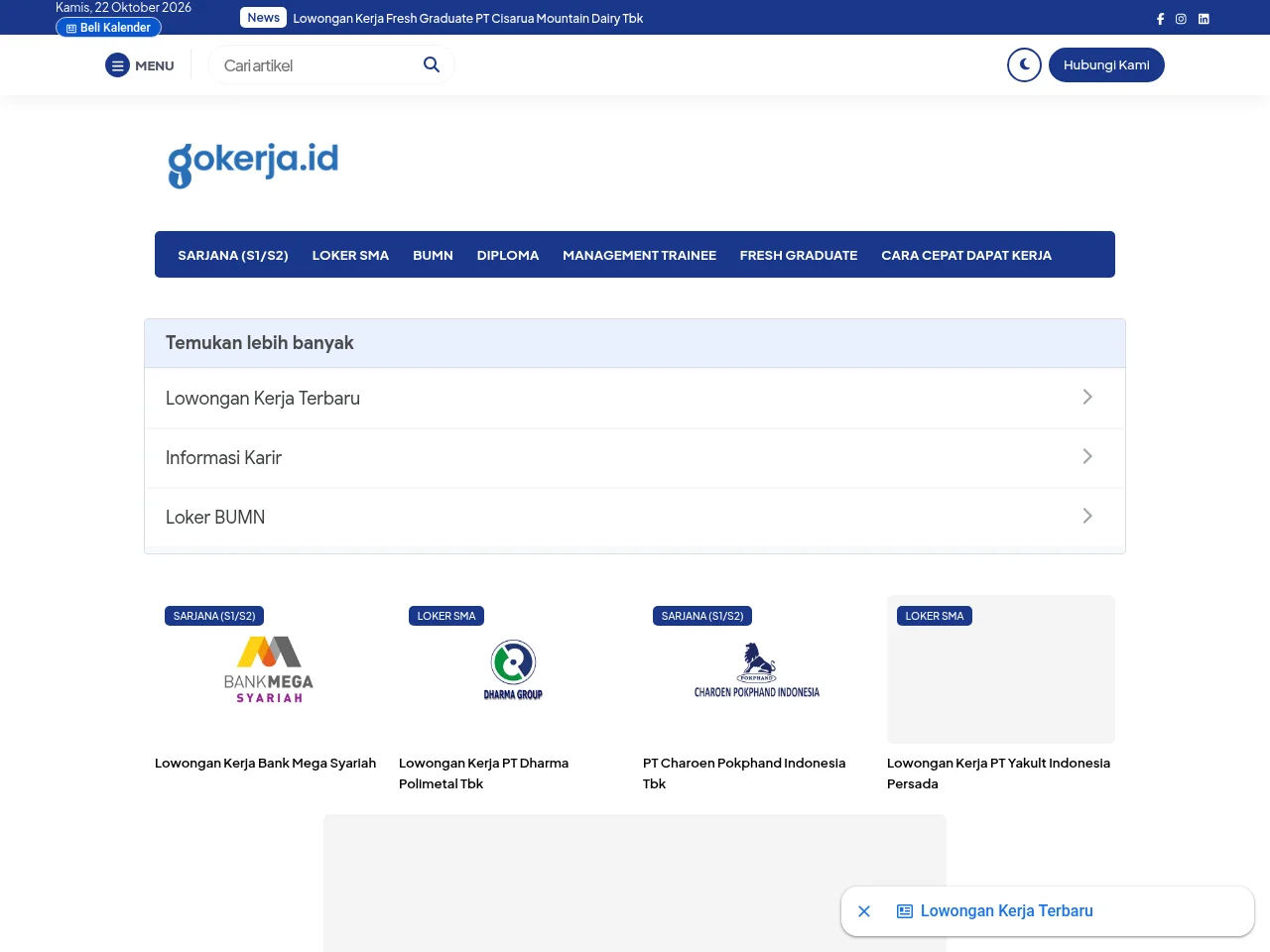This screenshot has height=952, width=1270.
Task: Click the Beli Kalender button
Action: [x=108, y=28]
